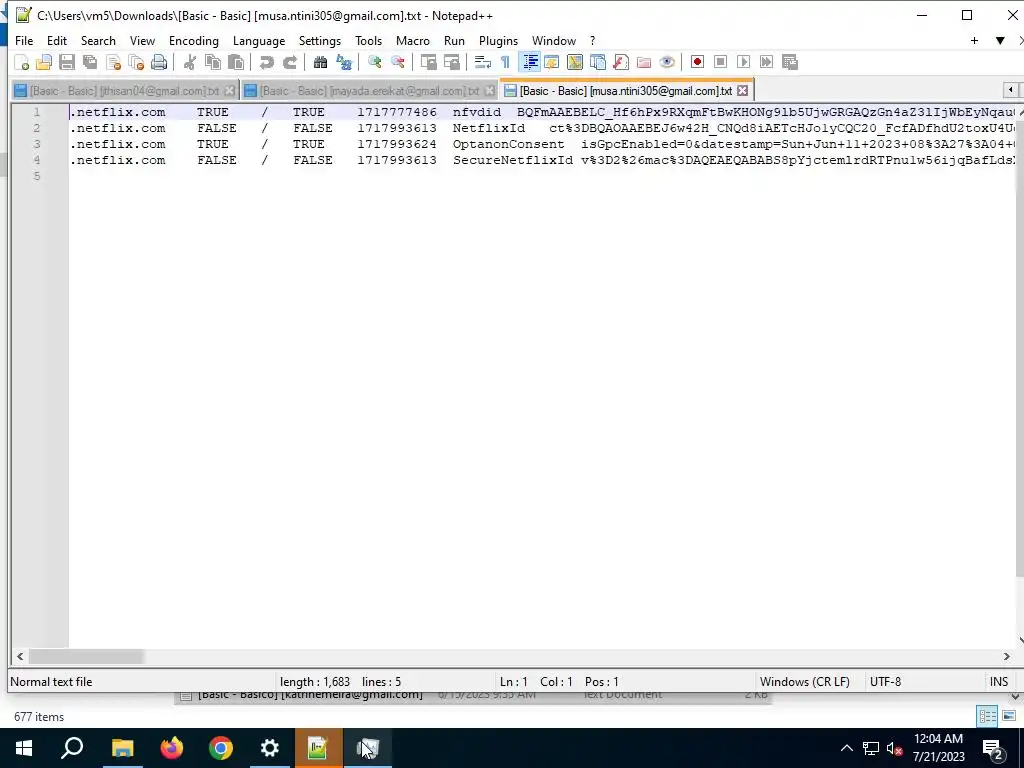Open the Replace toolbar icon
This screenshot has height=768, width=1024.
click(x=344, y=62)
